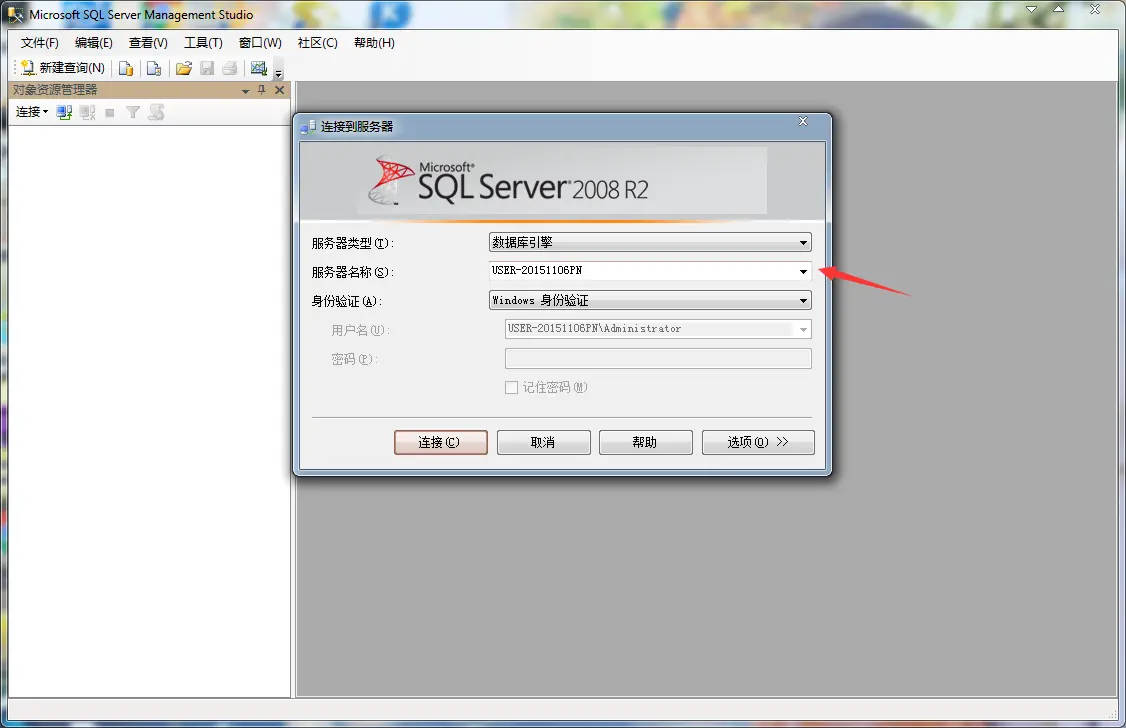Click the database engine query icon

coord(126,68)
